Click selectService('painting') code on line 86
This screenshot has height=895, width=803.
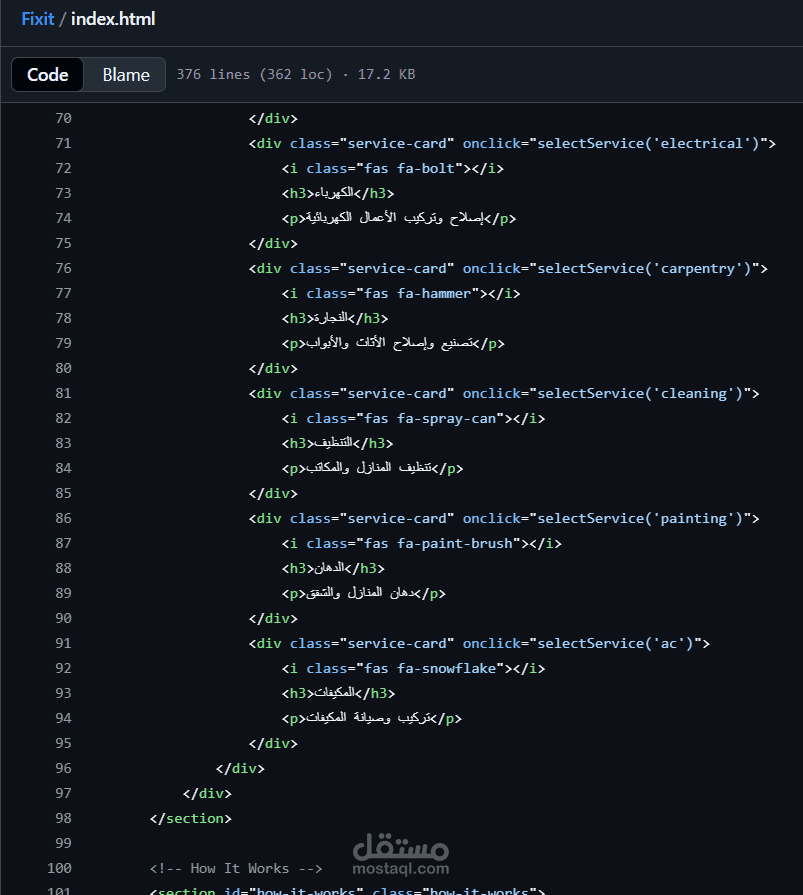tap(640, 518)
